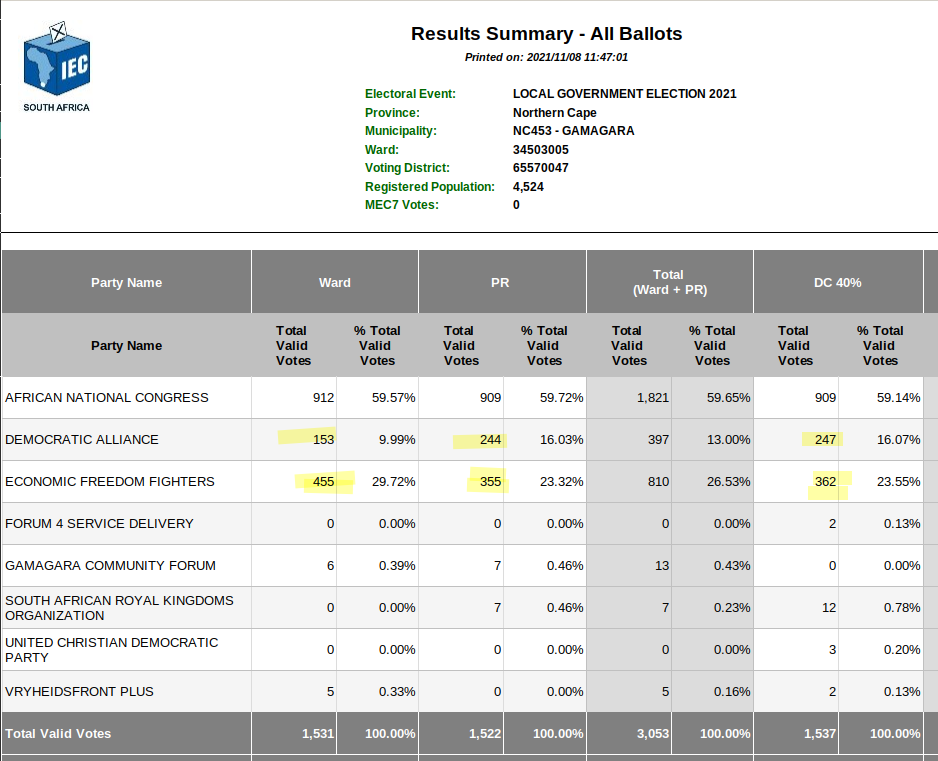Click voting district number 65570047
Screen dimensions: 938x761
(x=541, y=168)
